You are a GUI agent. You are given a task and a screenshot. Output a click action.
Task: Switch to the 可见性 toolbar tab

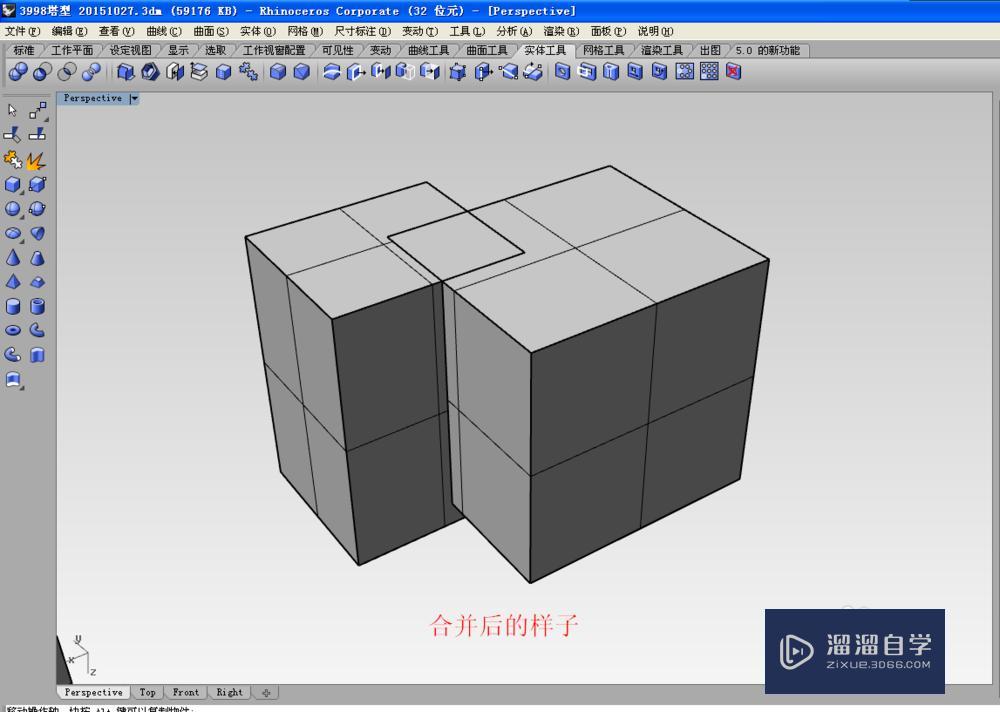(337, 50)
